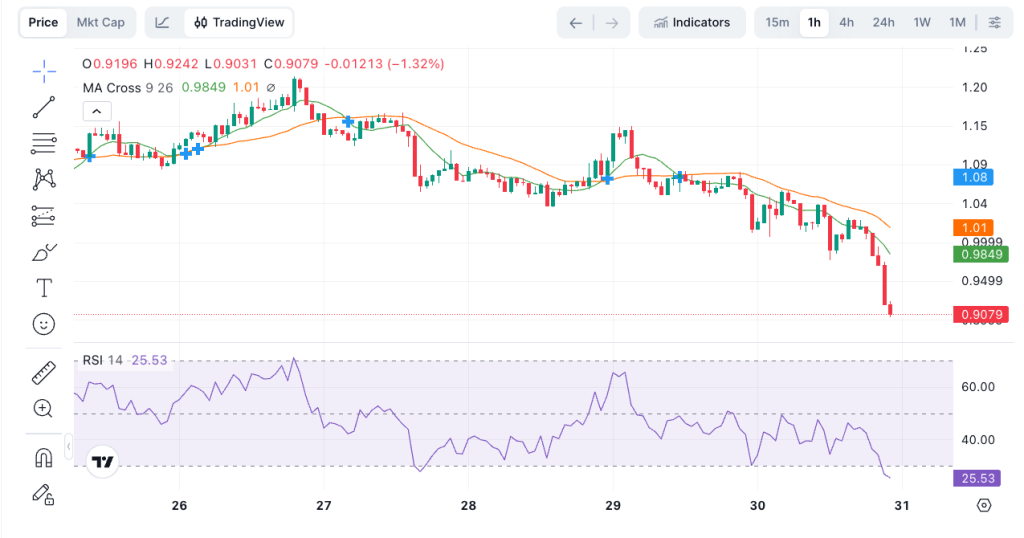This screenshot has height=538, width=1024.
Task: Select the ruler measure tool
Action: pos(43,373)
